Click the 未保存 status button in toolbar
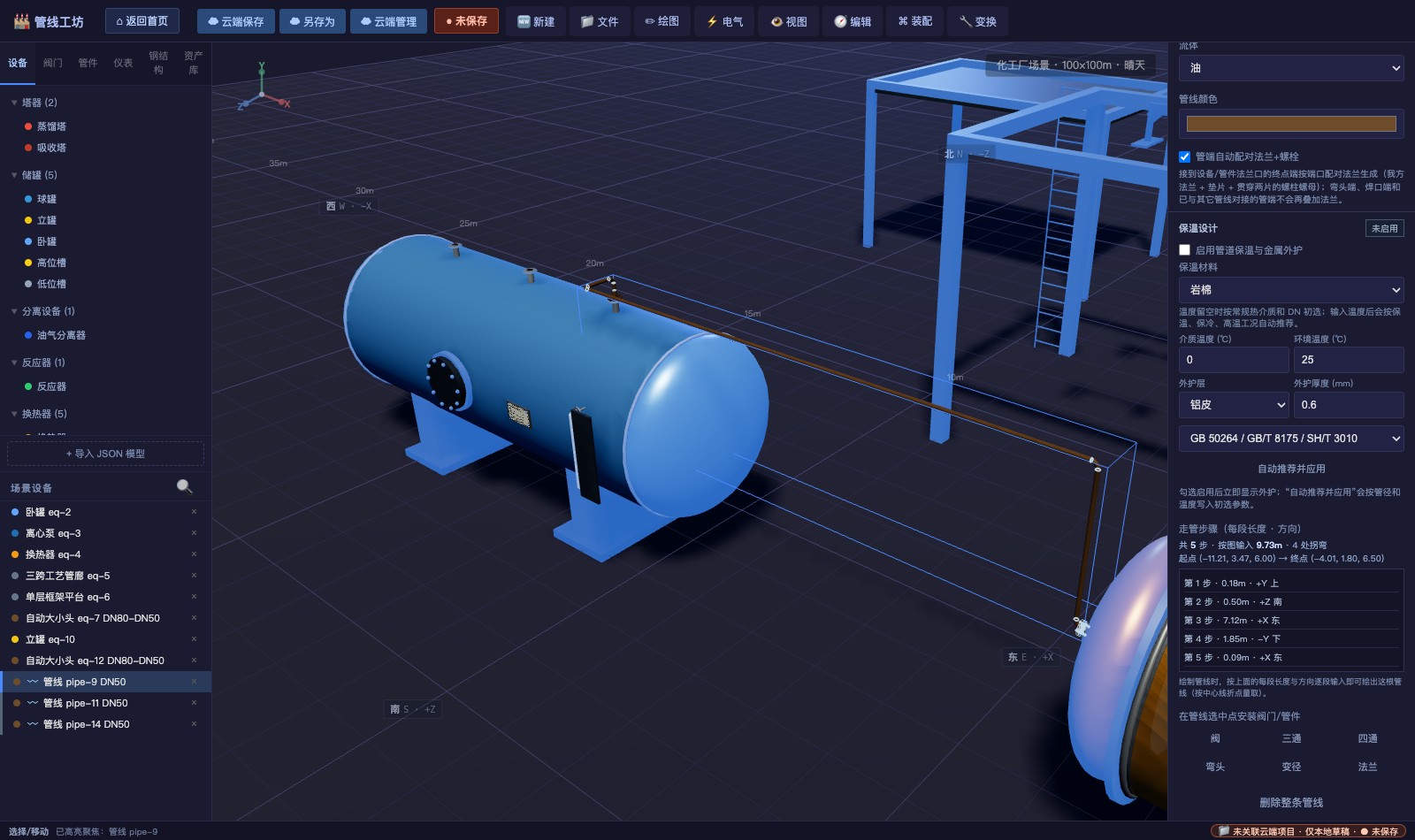 tap(466, 21)
